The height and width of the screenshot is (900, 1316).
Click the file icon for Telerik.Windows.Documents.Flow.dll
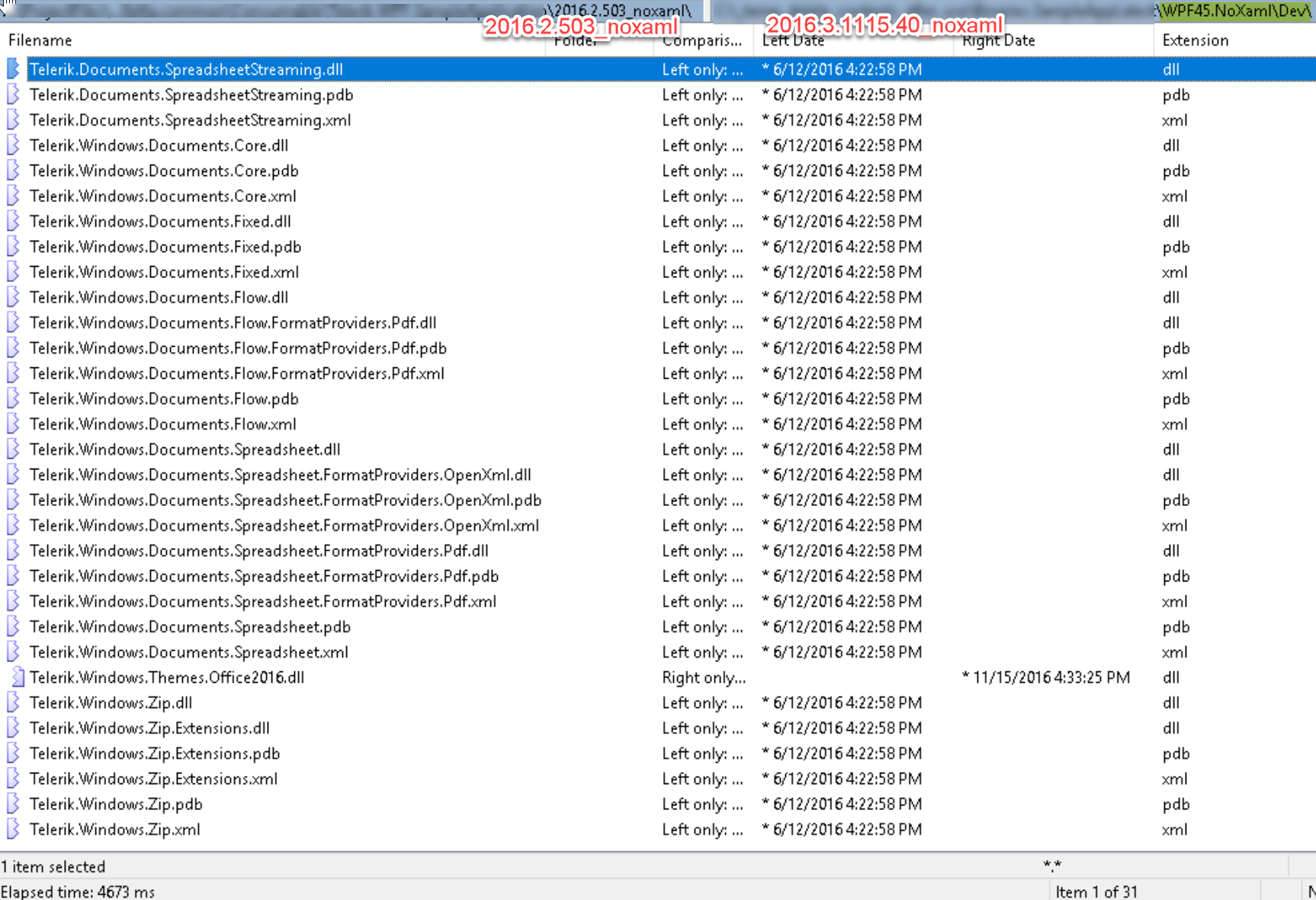pyautogui.click(x=13, y=297)
